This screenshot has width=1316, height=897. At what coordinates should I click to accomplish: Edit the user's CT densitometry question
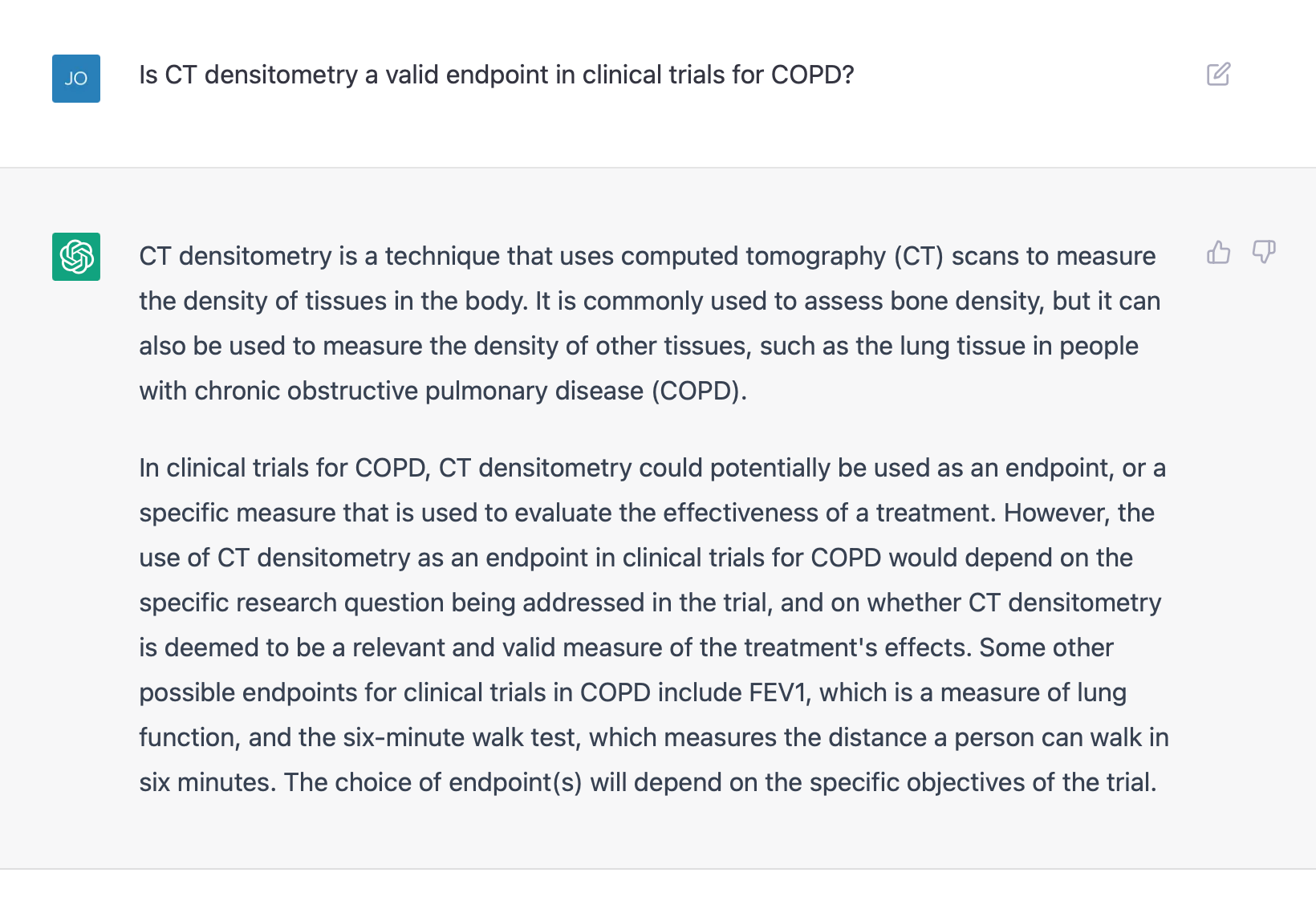tap(1218, 75)
